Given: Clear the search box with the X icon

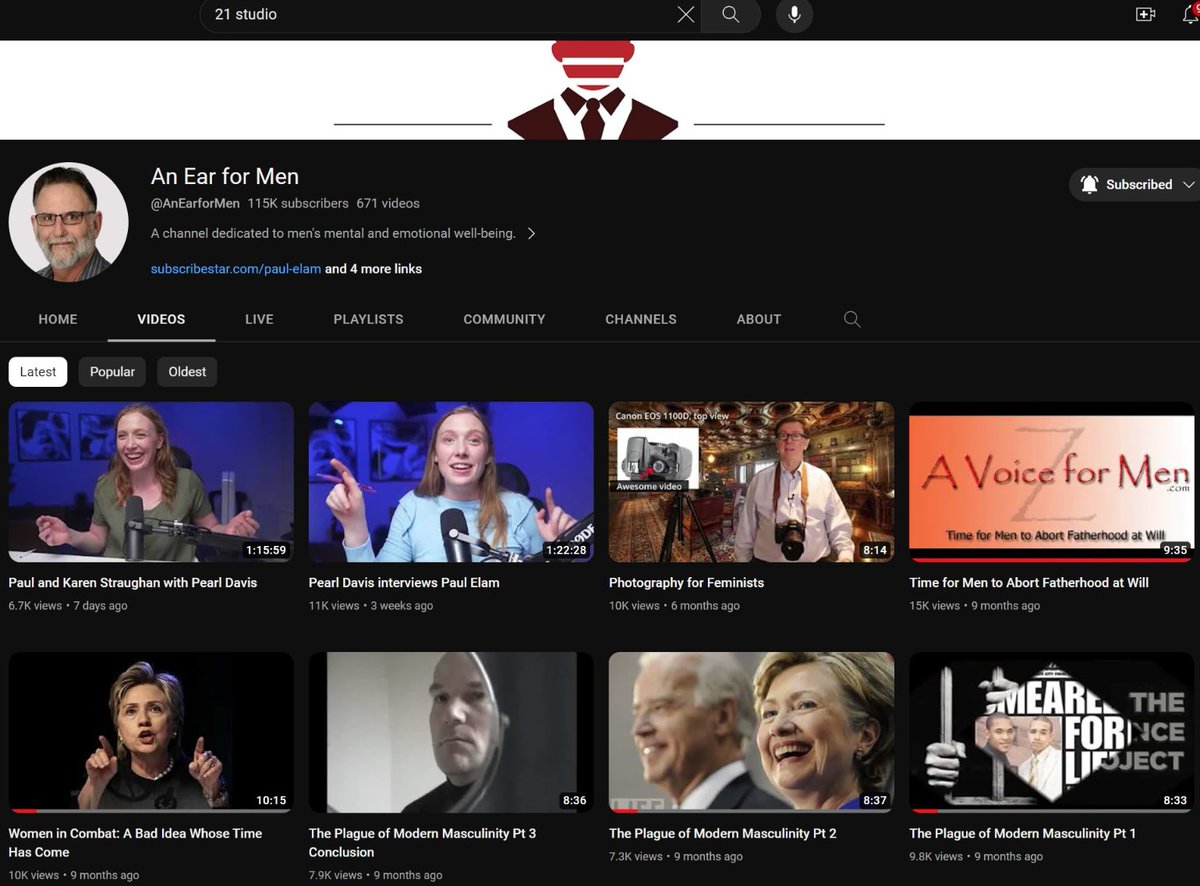Looking at the screenshot, I should [685, 14].
